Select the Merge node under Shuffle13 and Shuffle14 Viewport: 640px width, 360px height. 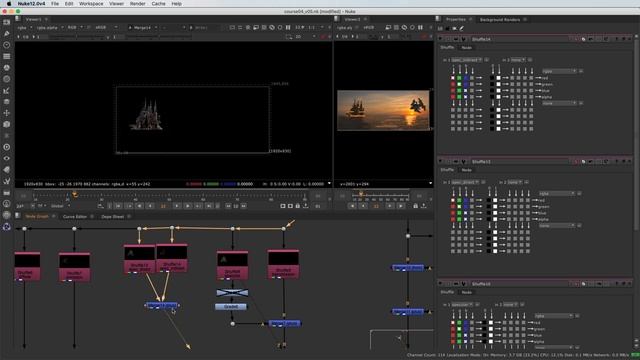tap(162, 305)
